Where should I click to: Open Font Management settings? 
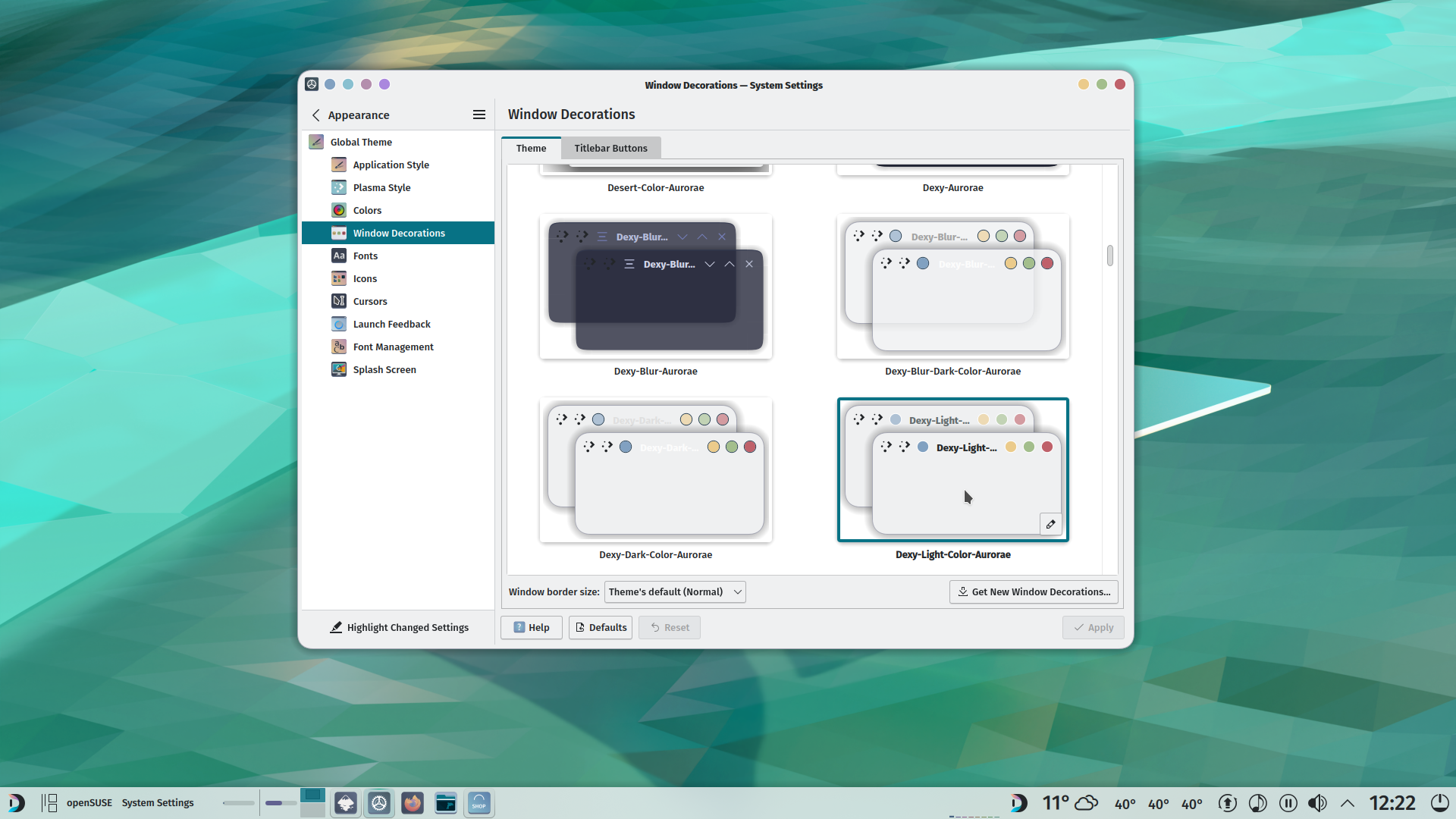pos(397,347)
